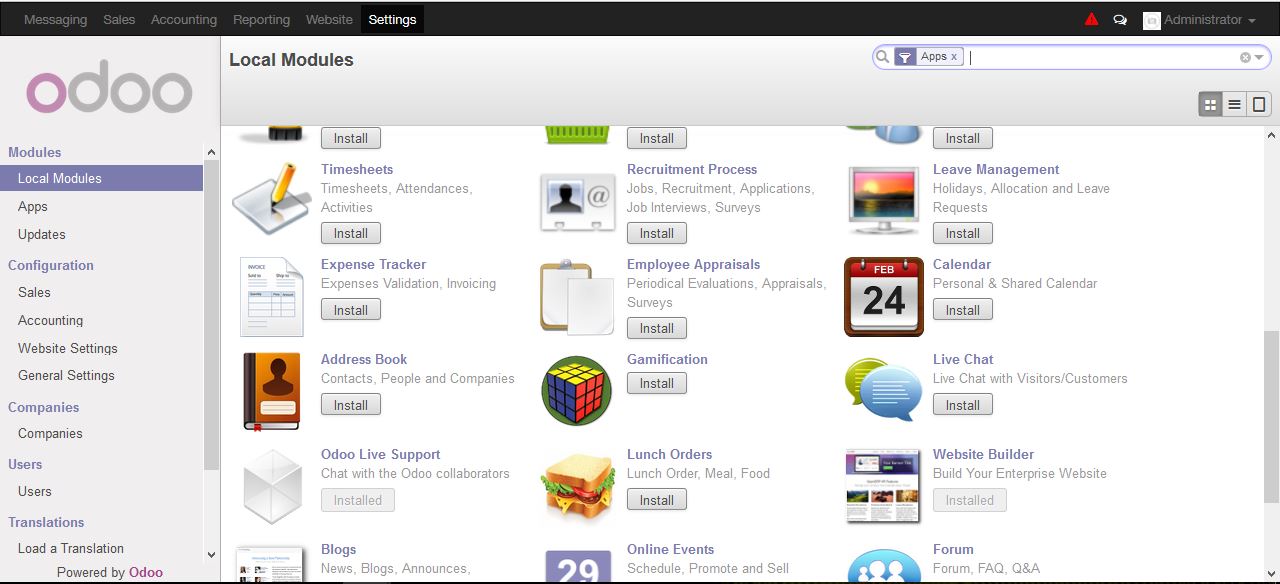
Task: Go to the Reporting menu
Action: point(261,19)
